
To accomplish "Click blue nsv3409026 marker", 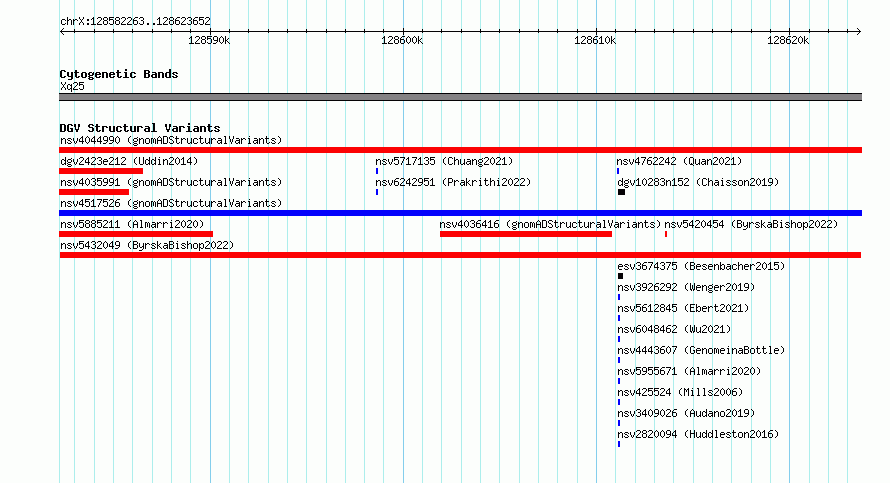I will click(x=619, y=423).
